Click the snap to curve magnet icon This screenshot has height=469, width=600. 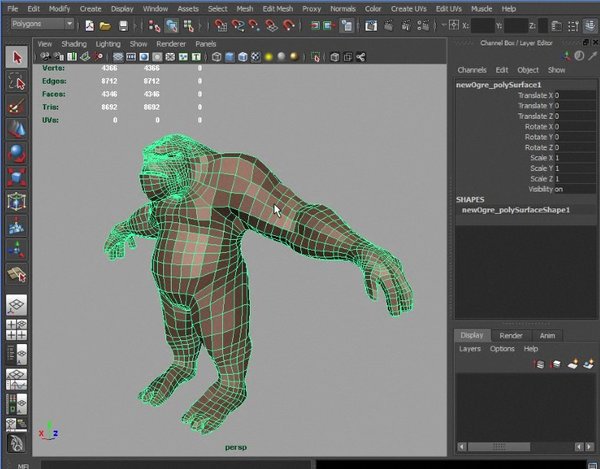point(238,26)
